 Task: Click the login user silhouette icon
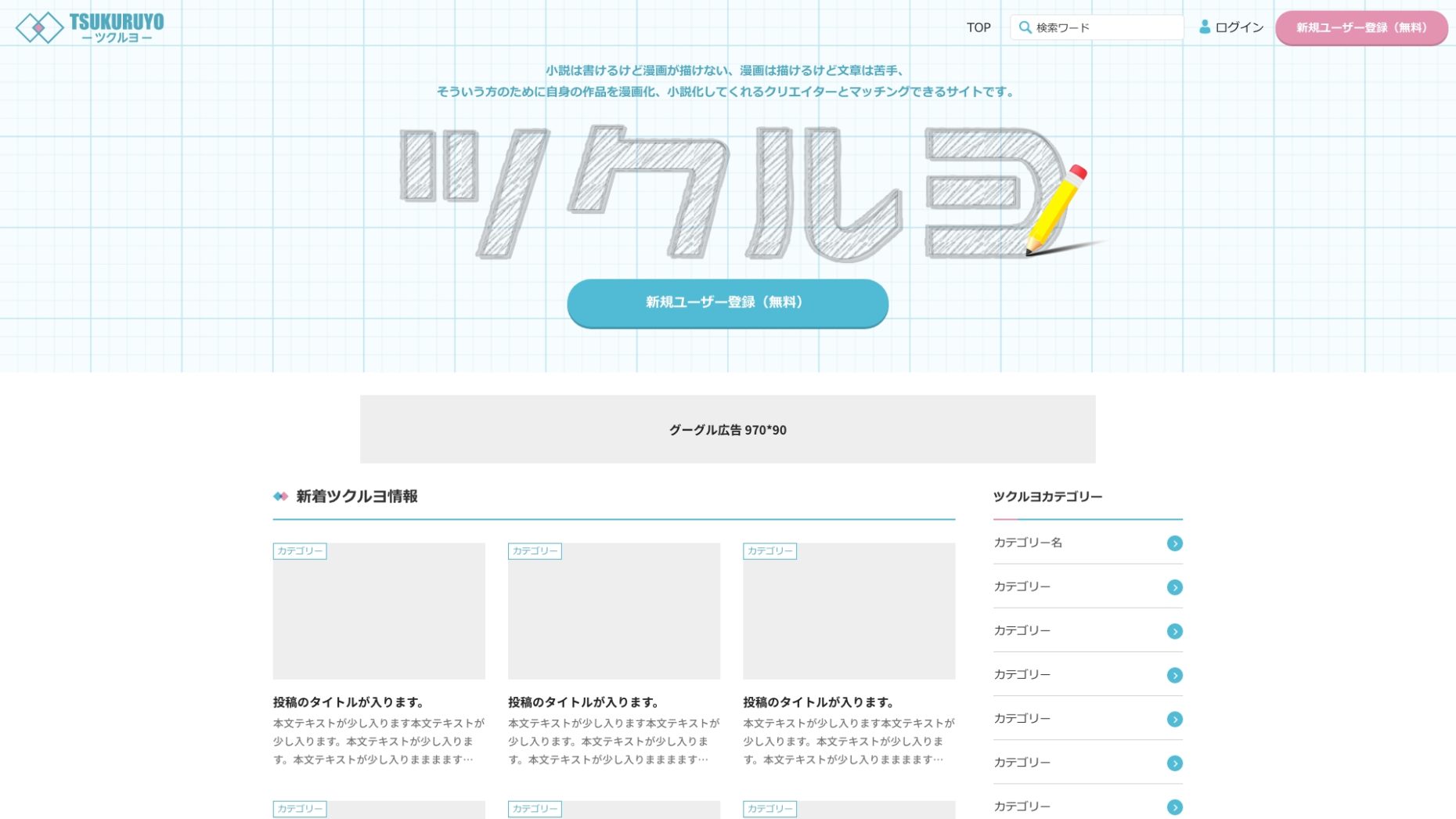tap(1205, 27)
